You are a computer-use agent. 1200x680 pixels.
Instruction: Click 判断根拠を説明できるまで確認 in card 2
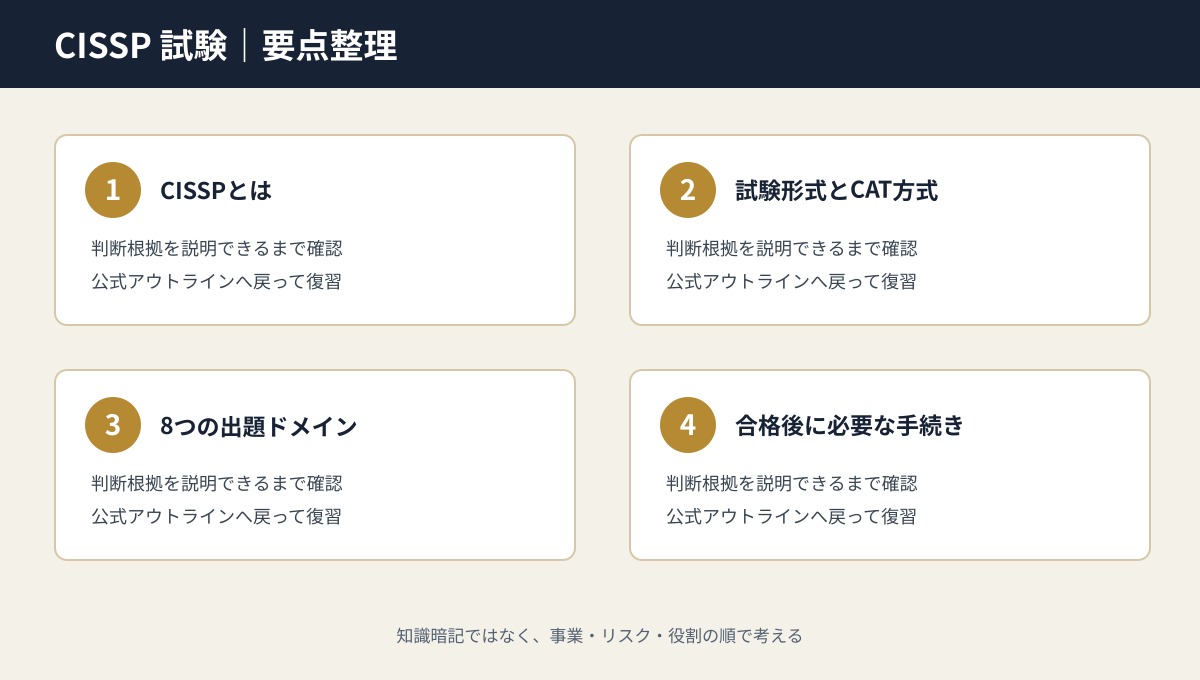[x=792, y=248]
